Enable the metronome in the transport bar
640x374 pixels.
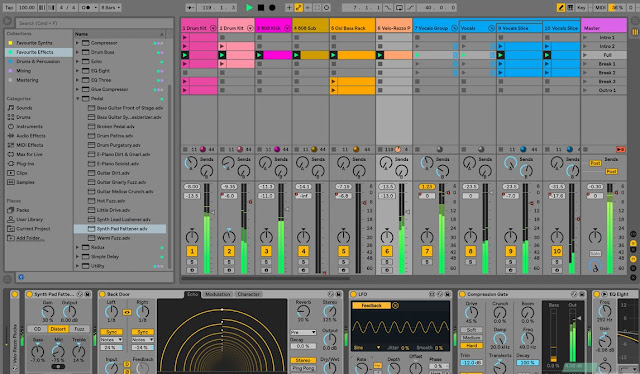(86, 7)
